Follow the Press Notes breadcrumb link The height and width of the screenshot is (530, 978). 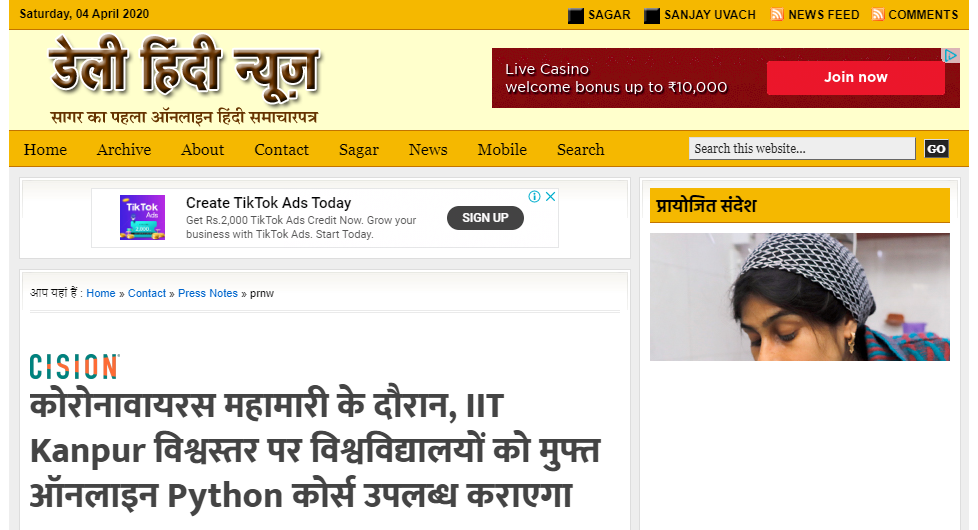click(208, 293)
